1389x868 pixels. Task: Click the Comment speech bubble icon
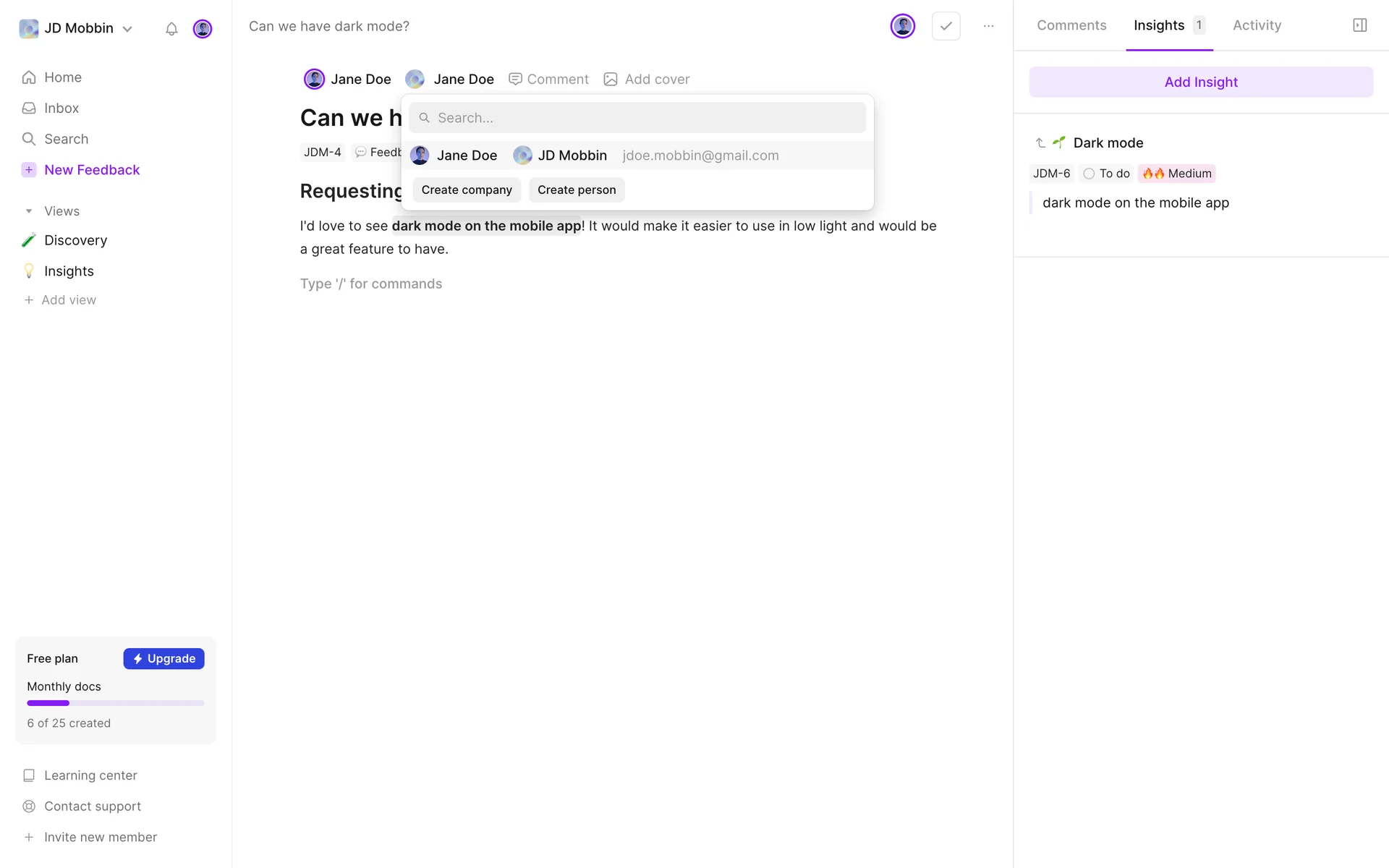(x=515, y=80)
